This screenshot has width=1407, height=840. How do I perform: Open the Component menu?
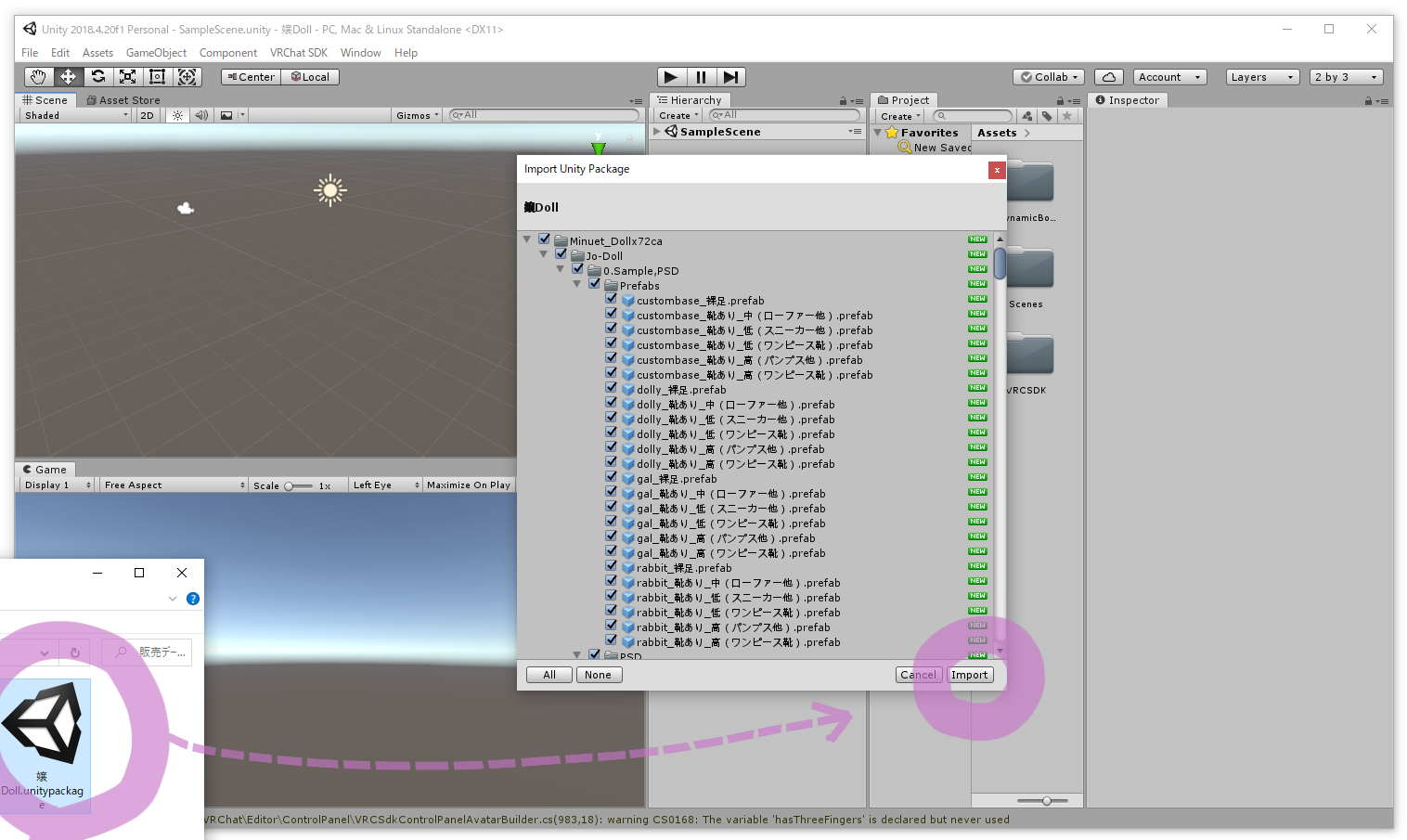pyautogui.click(x=227, y=53)
